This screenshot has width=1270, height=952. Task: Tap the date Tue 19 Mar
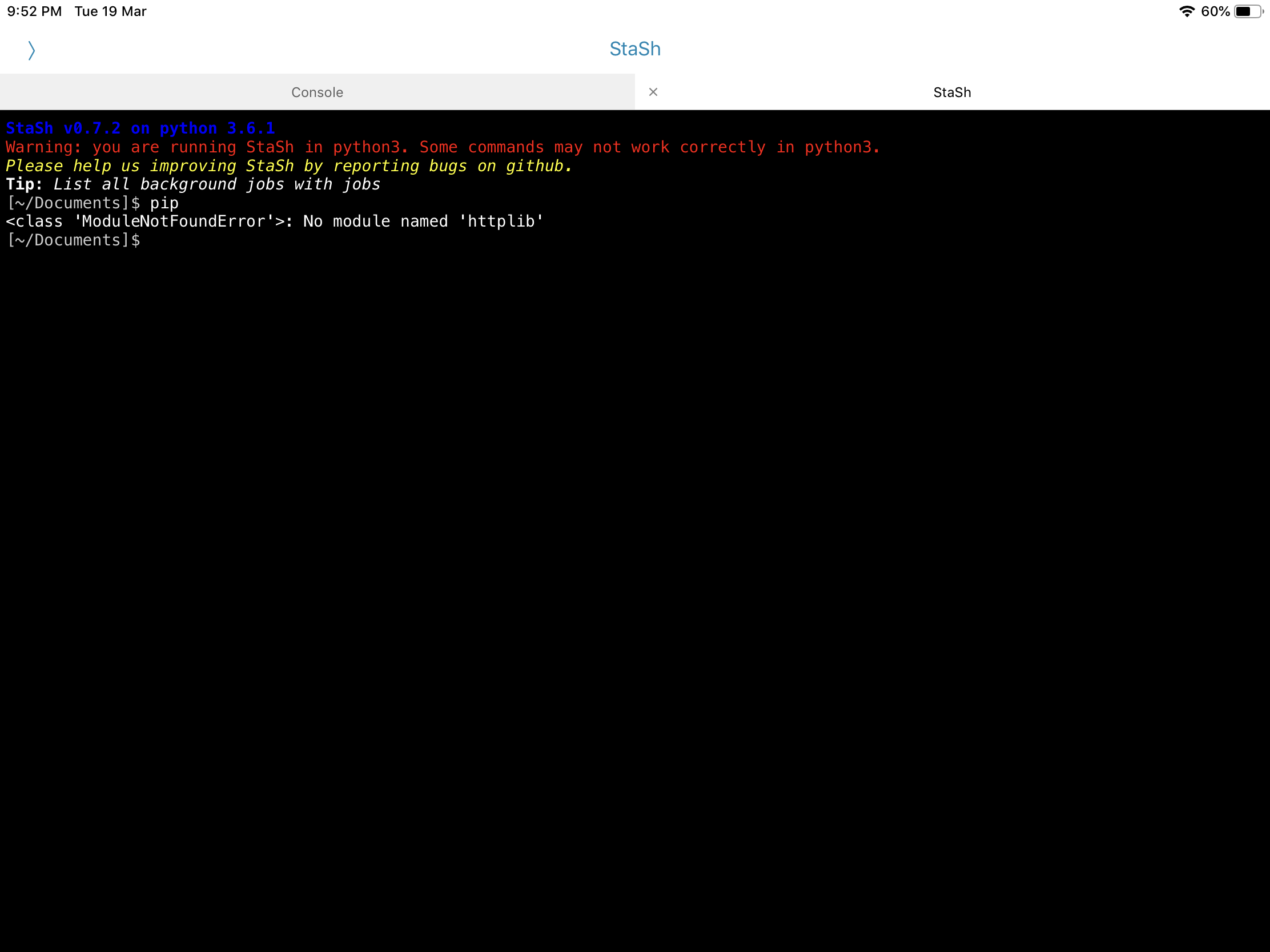coord(110,11)
